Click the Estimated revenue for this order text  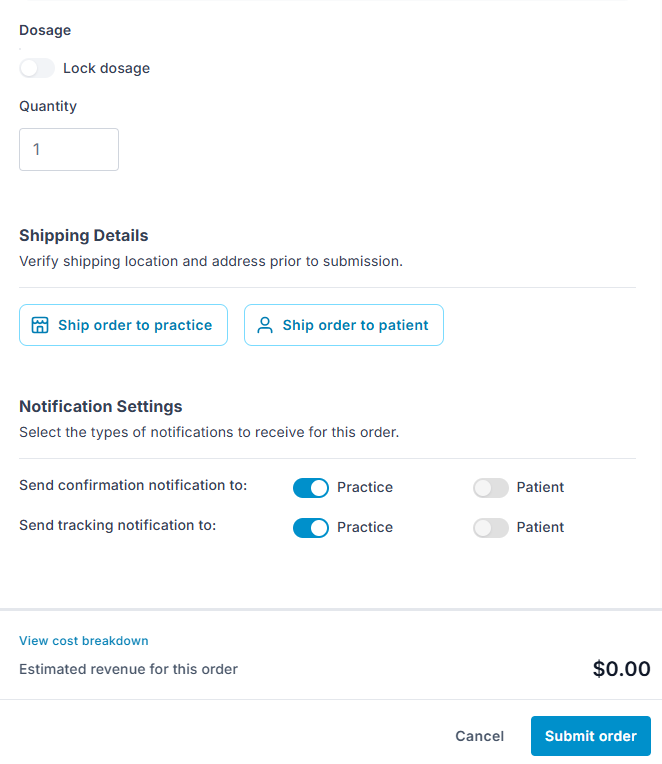click(x=129, y=669)
